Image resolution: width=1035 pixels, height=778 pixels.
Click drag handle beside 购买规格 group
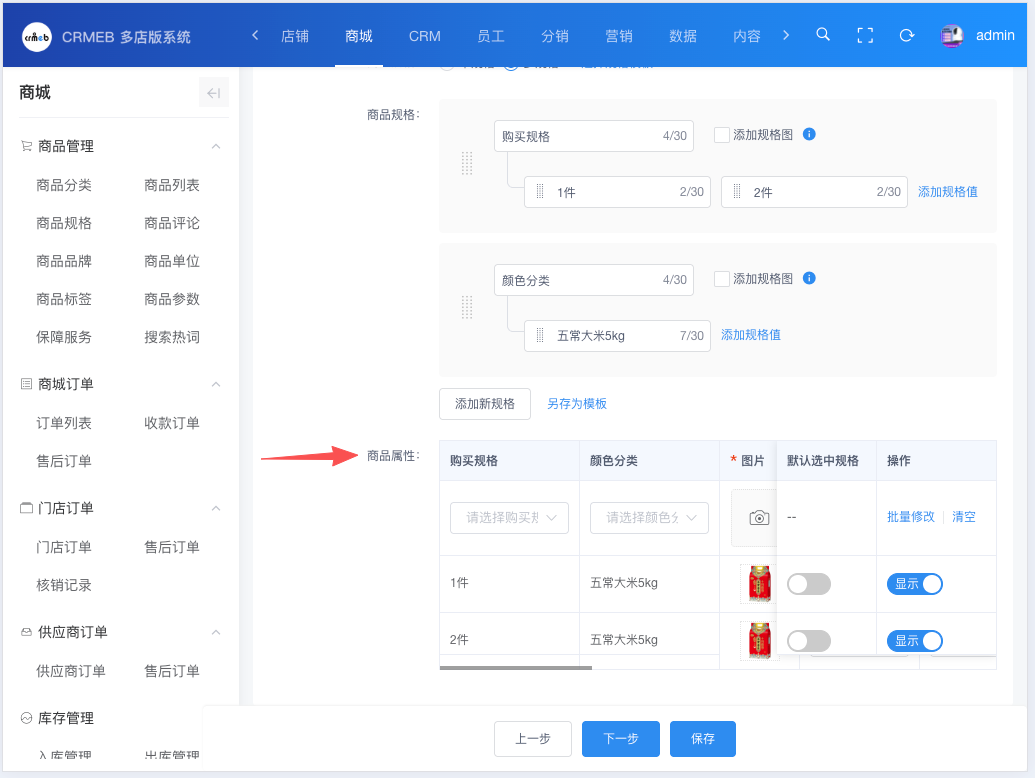pos(466,163)
